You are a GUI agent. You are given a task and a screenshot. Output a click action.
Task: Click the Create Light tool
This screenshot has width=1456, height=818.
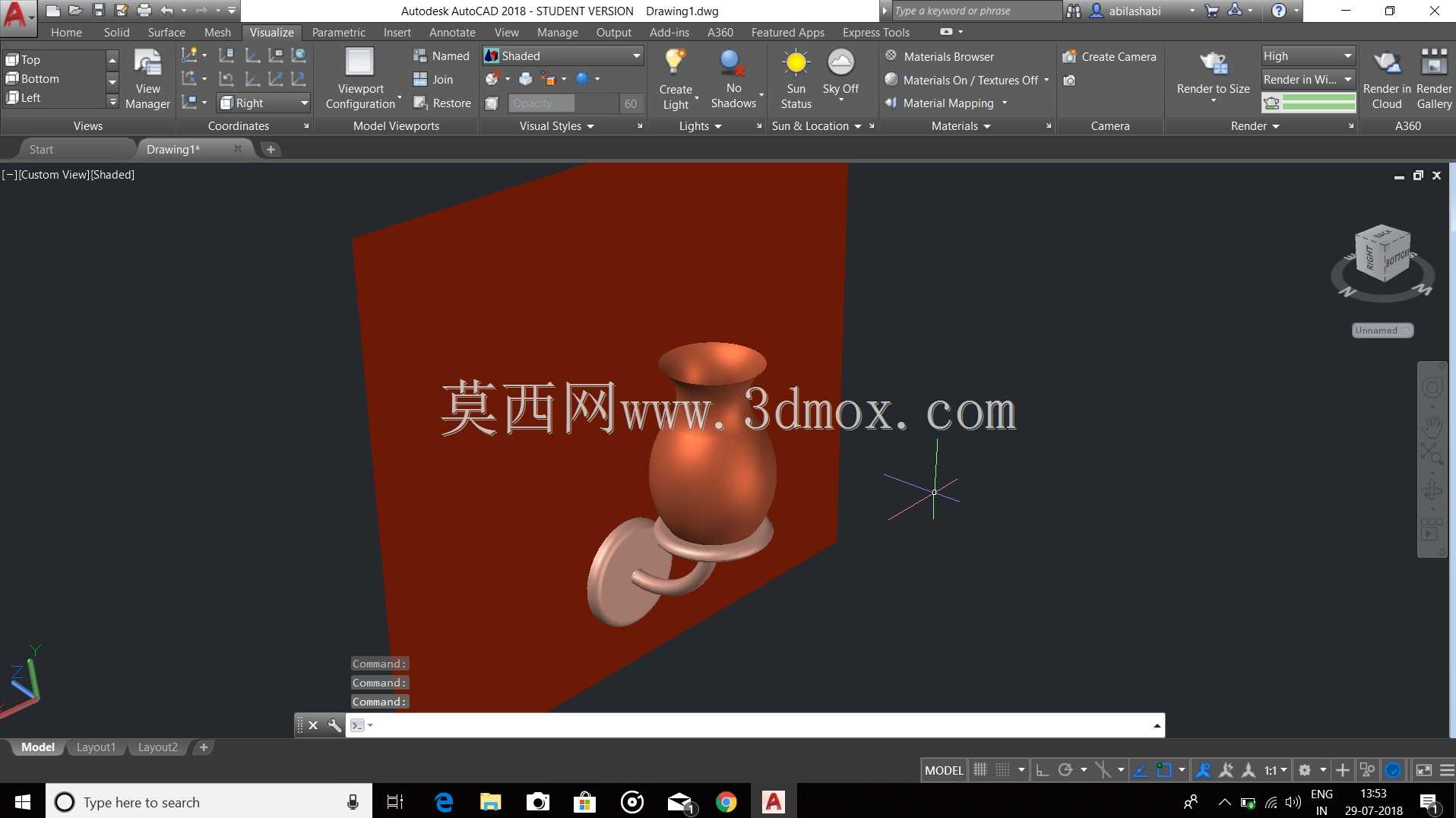676,79
